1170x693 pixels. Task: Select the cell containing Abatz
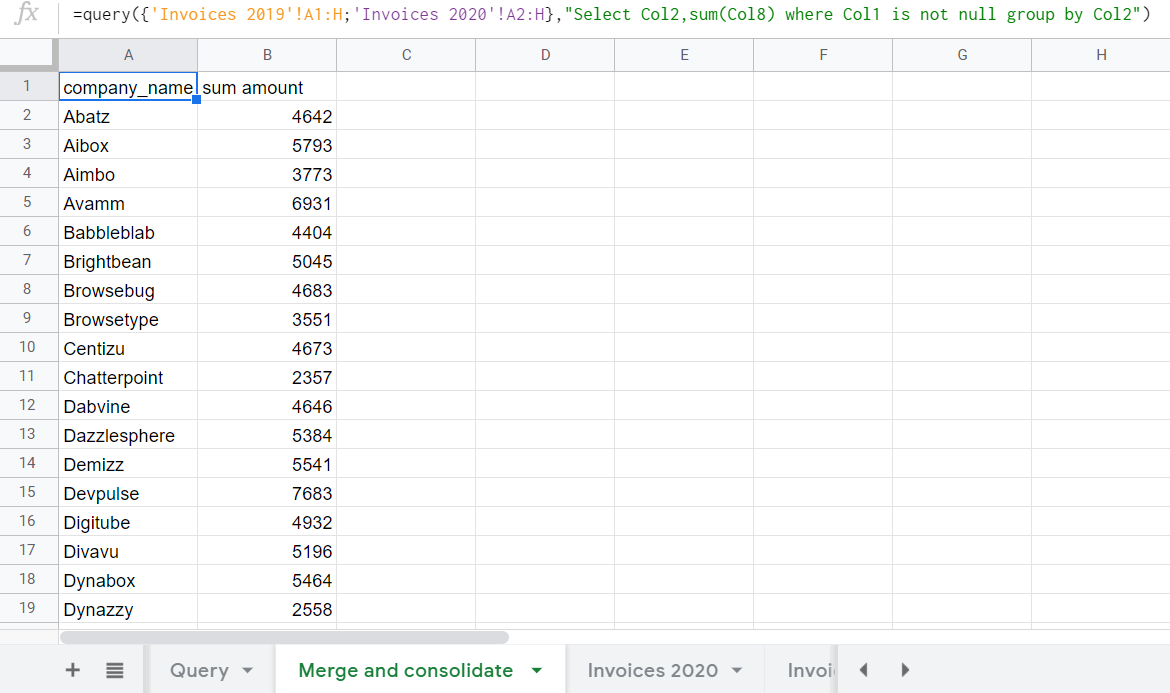(128, 116)
